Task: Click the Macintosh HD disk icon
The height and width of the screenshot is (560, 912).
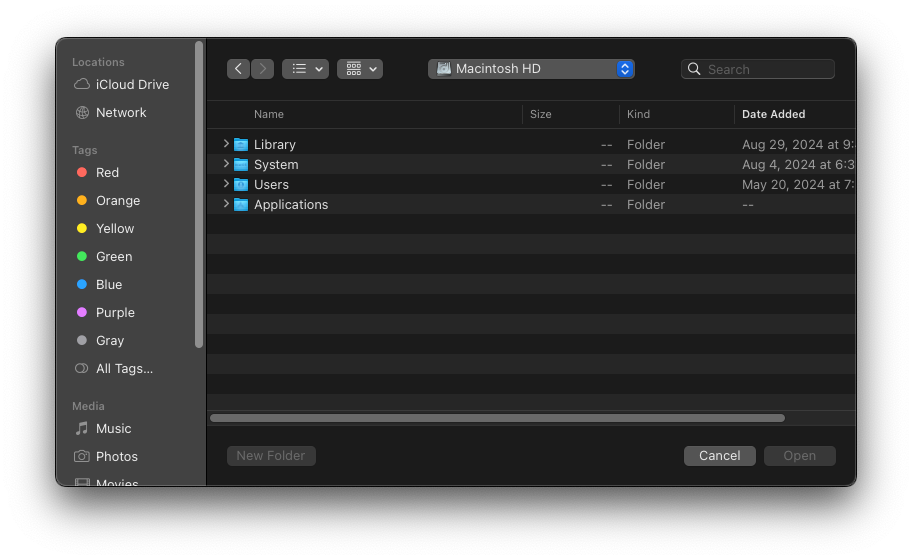Action: [444, 69]
